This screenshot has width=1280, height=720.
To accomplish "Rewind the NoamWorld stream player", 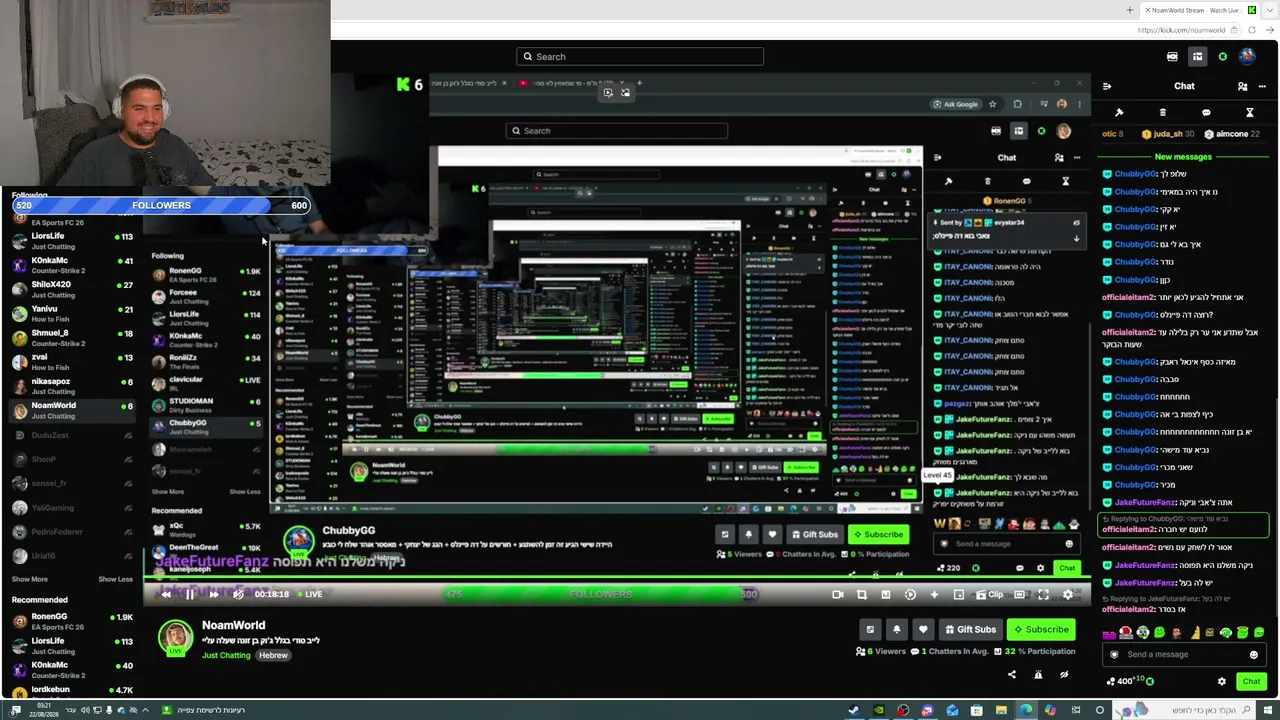I will (167, 594).
